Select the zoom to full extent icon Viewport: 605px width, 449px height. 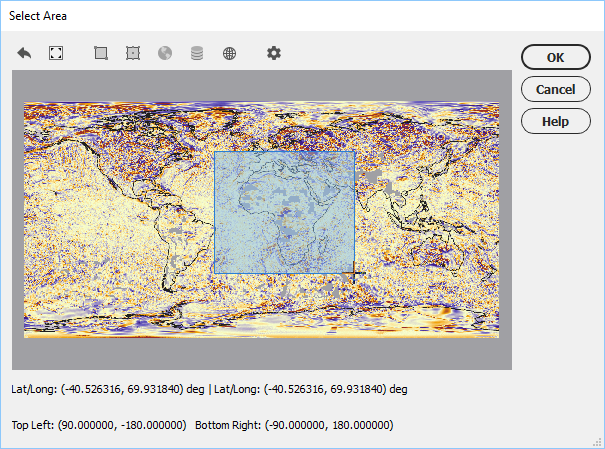[56, 53]
